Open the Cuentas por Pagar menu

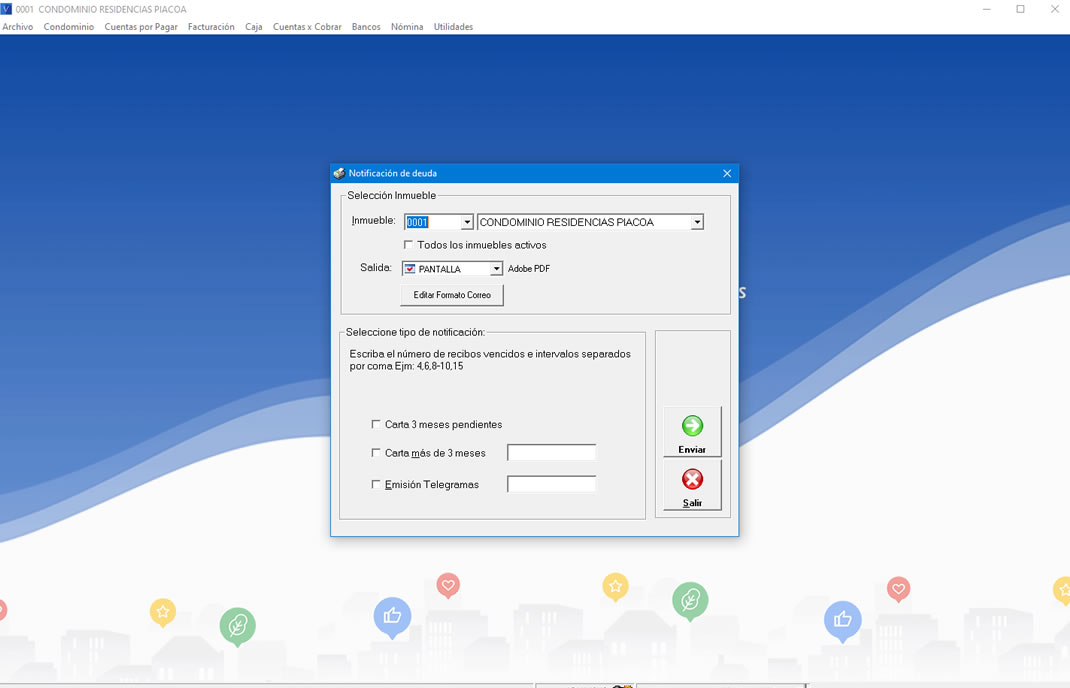coord(141,27)
